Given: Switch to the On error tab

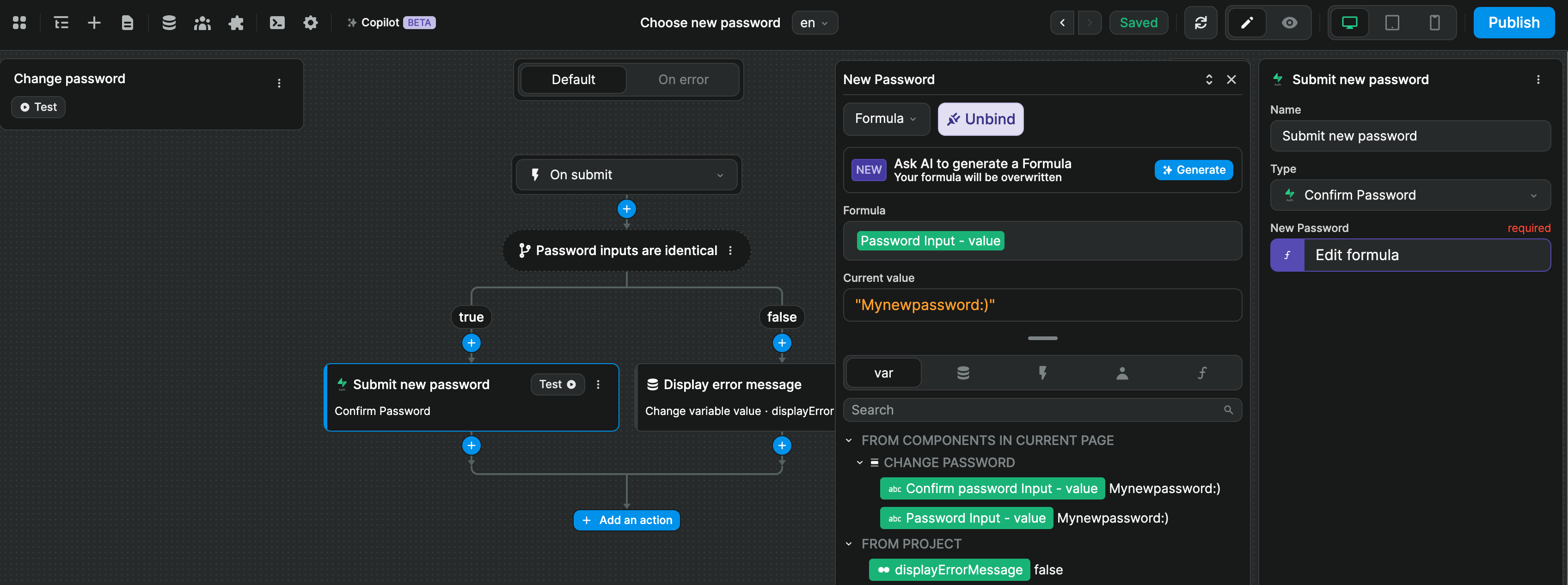Looking at the screenshot, I should click(x=683, y=79).
